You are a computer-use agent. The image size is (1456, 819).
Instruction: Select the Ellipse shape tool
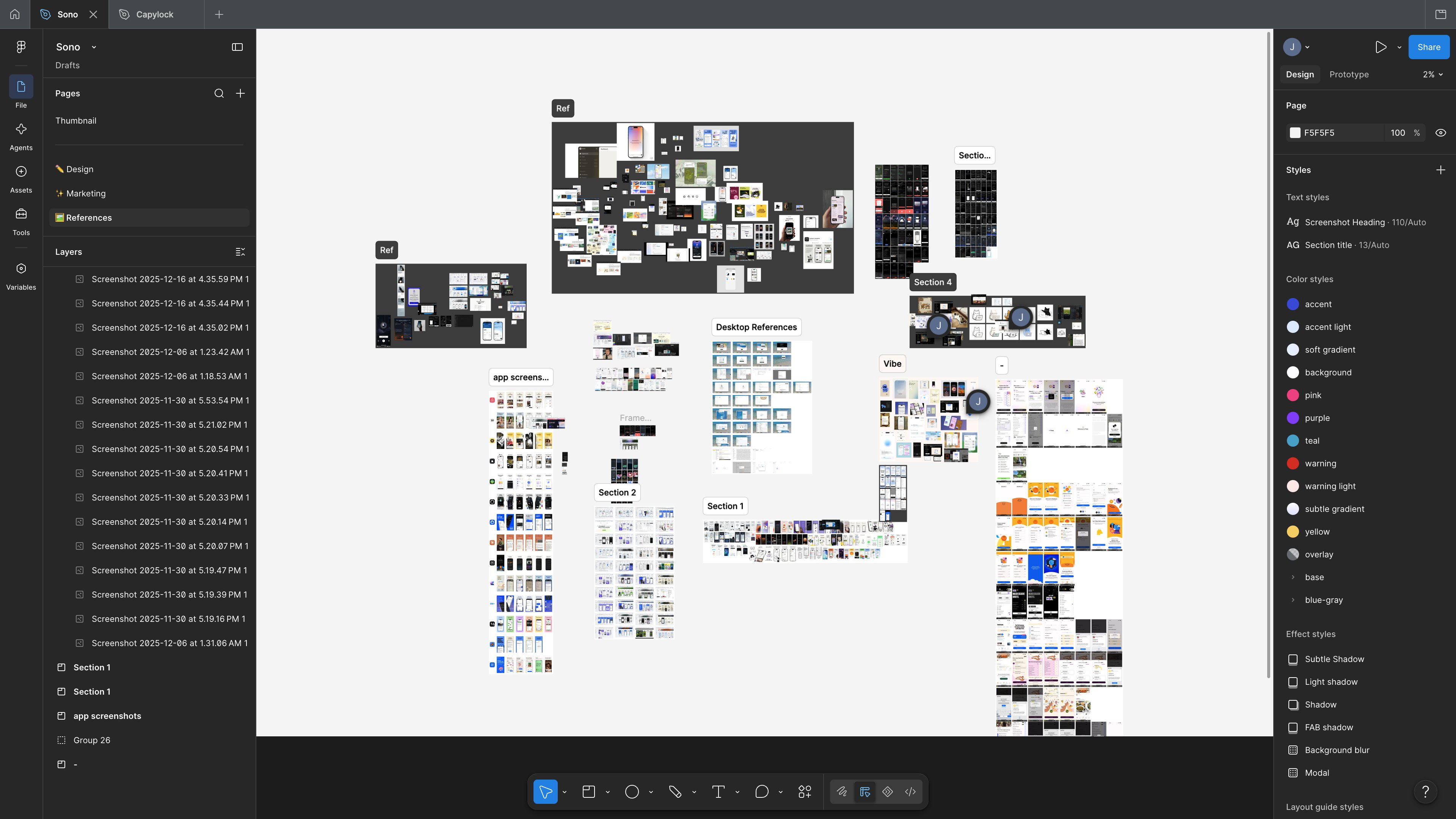[x=632, y=791]
